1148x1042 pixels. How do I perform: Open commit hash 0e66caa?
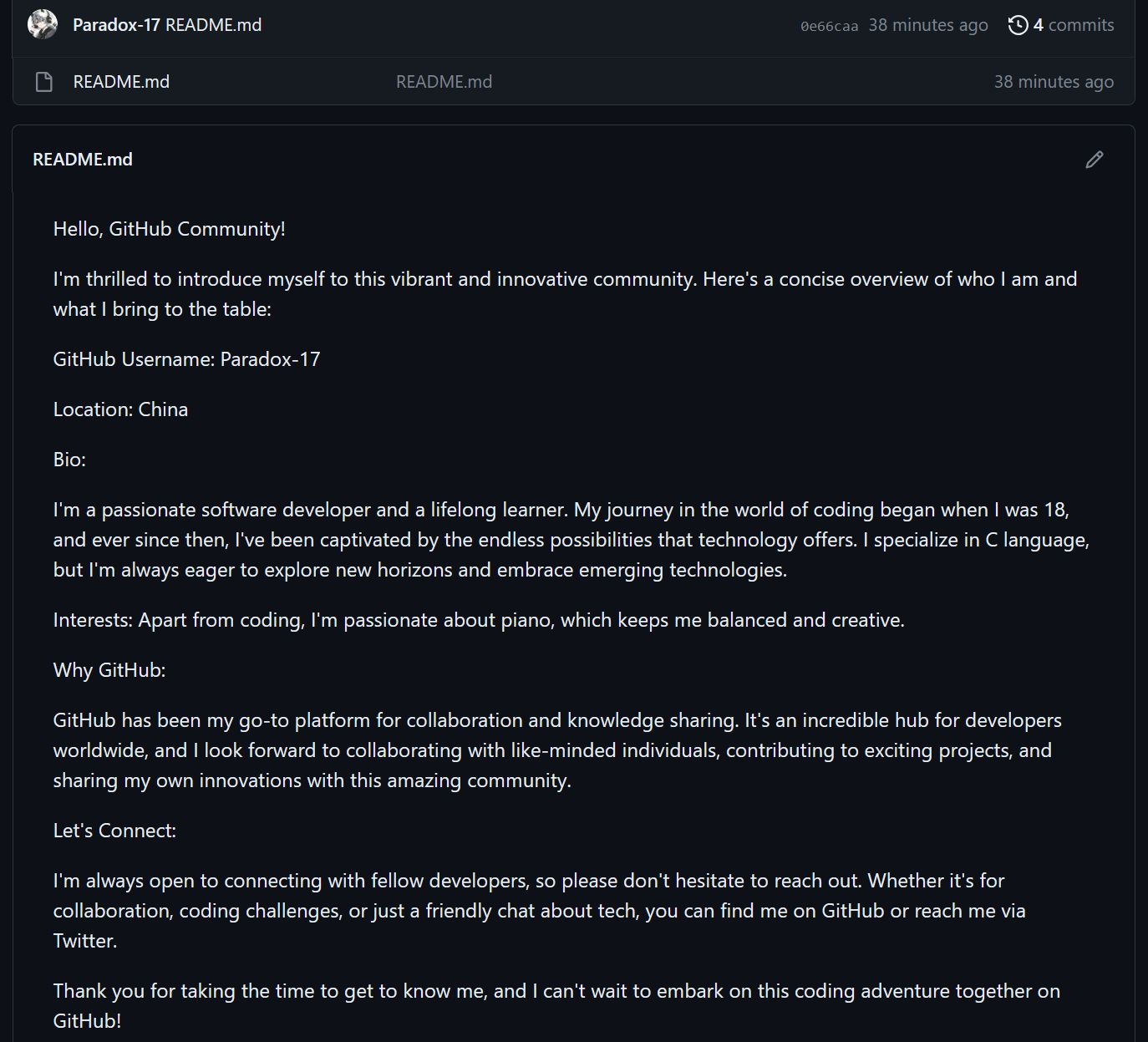[x=829, y=26]
